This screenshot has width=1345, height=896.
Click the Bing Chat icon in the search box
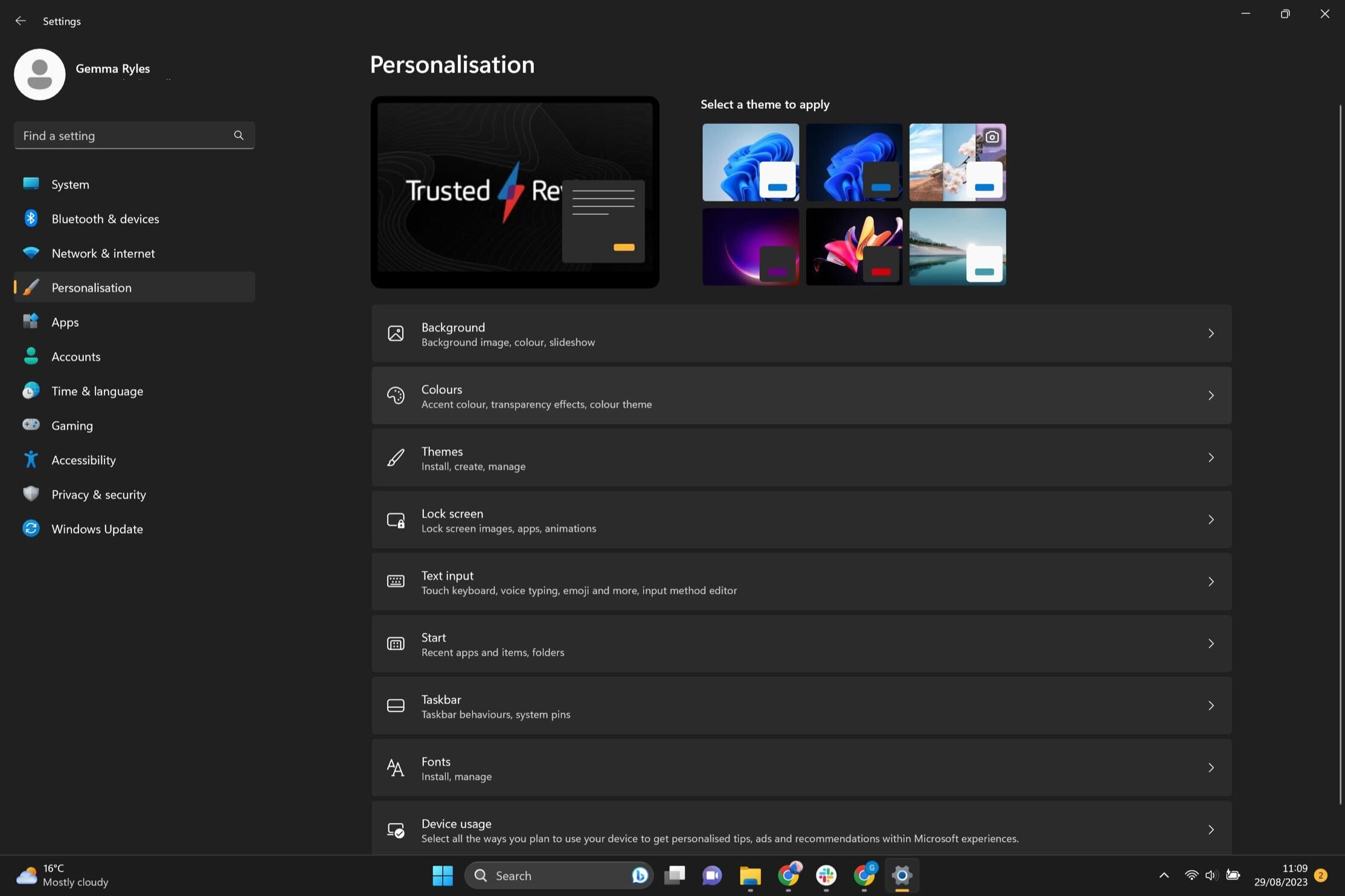coord(640,875)
